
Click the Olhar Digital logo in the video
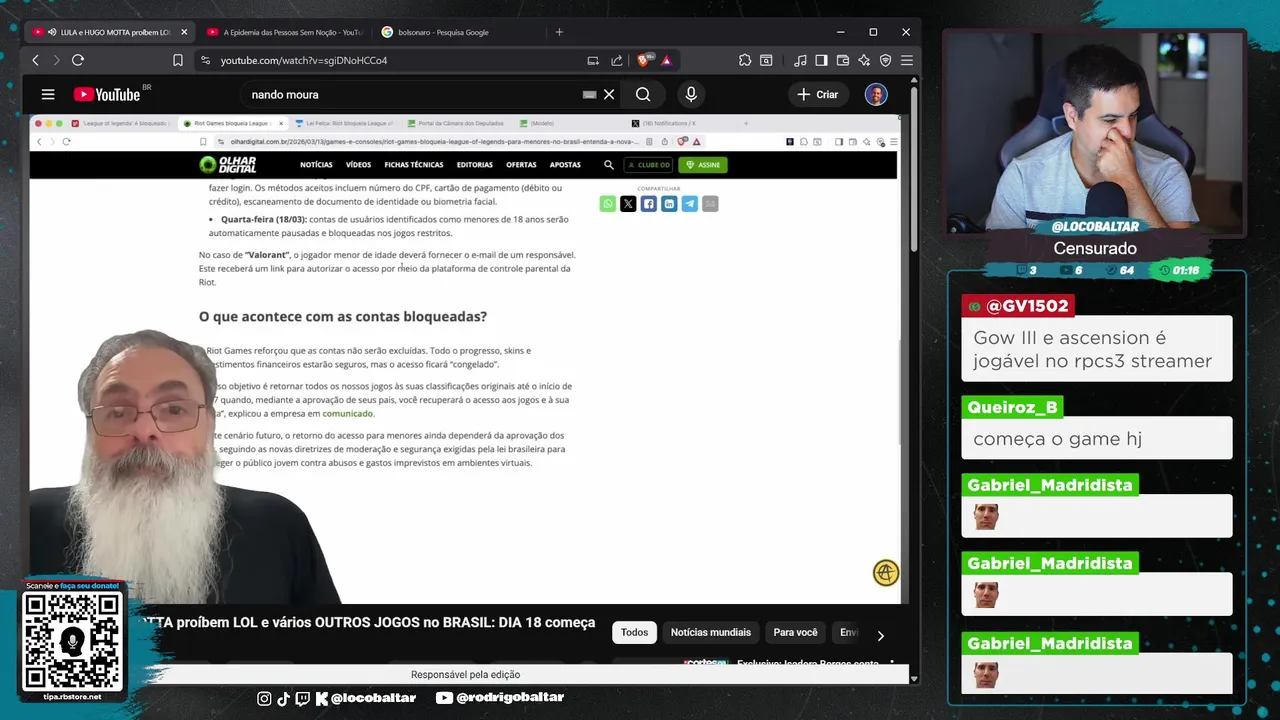[x=228, y=165]
